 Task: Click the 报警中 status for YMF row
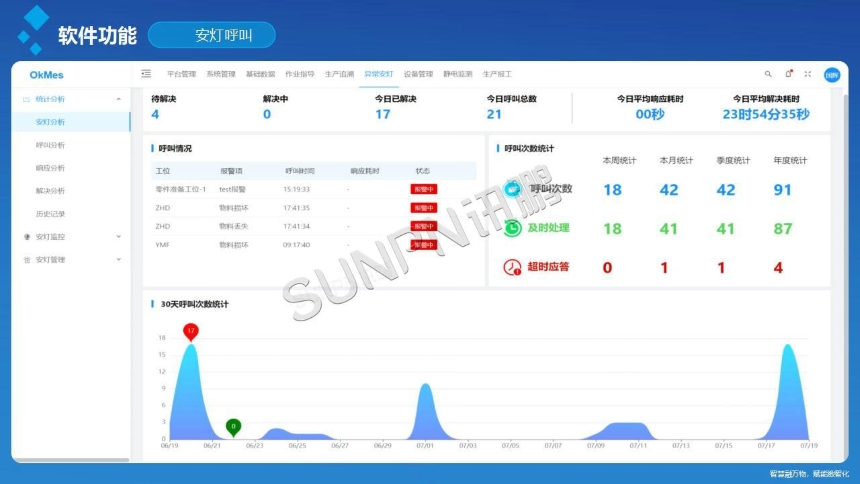pos(424,245)
